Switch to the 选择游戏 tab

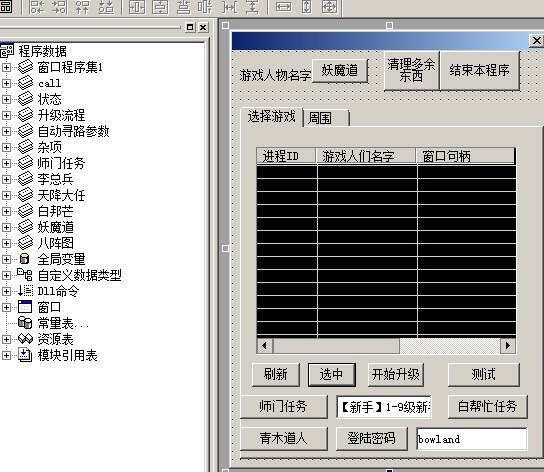[x=272, y=117]
